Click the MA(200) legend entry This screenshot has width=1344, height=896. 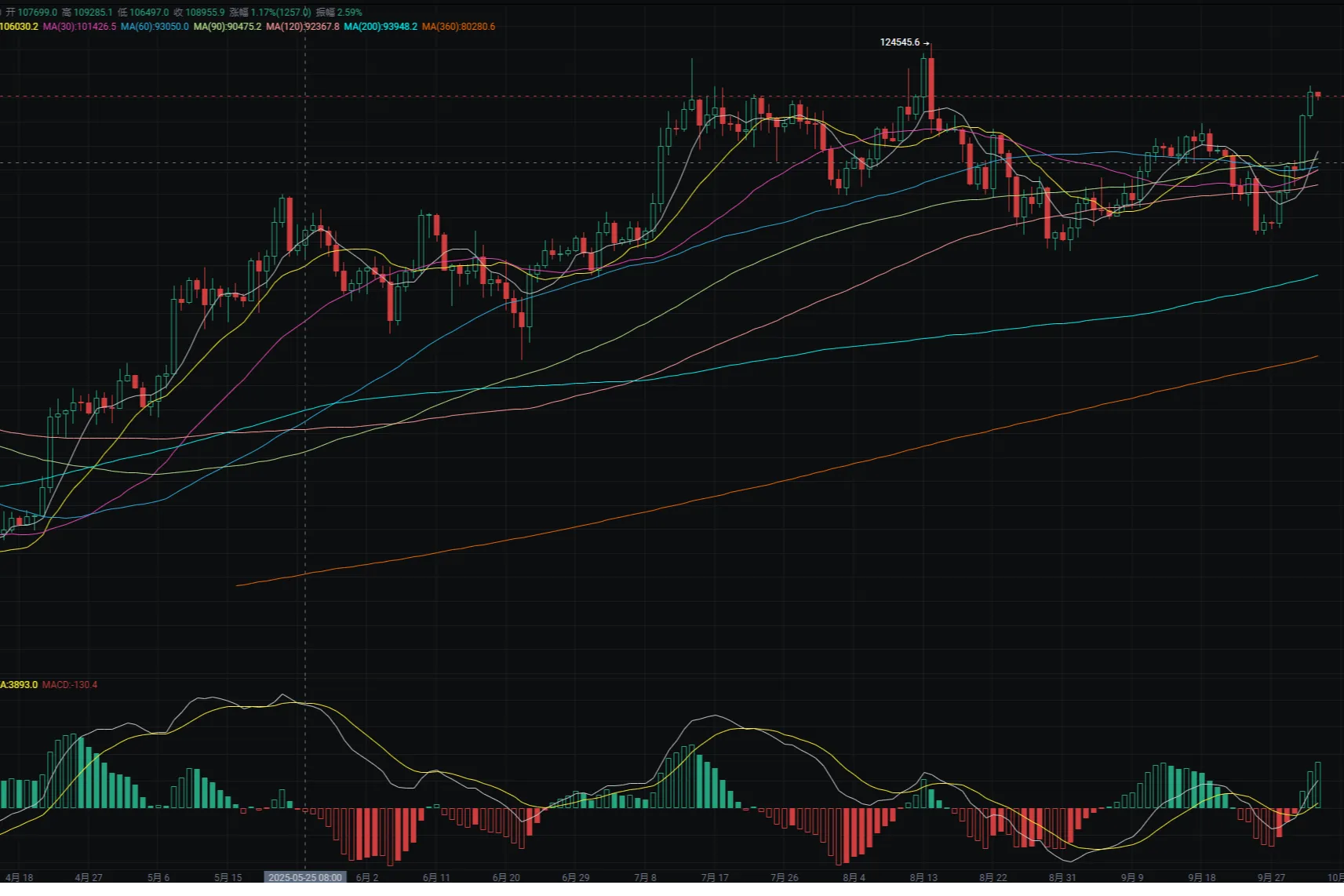click(381, 27)
